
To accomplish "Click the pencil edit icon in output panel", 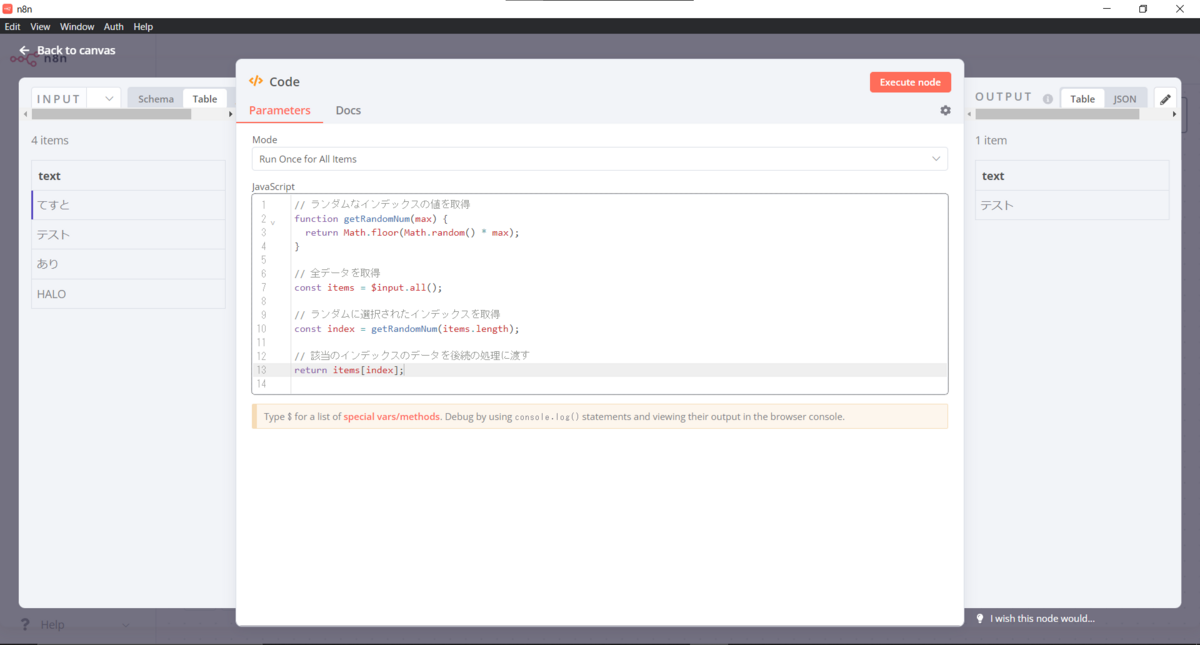I will [1165, 98].
